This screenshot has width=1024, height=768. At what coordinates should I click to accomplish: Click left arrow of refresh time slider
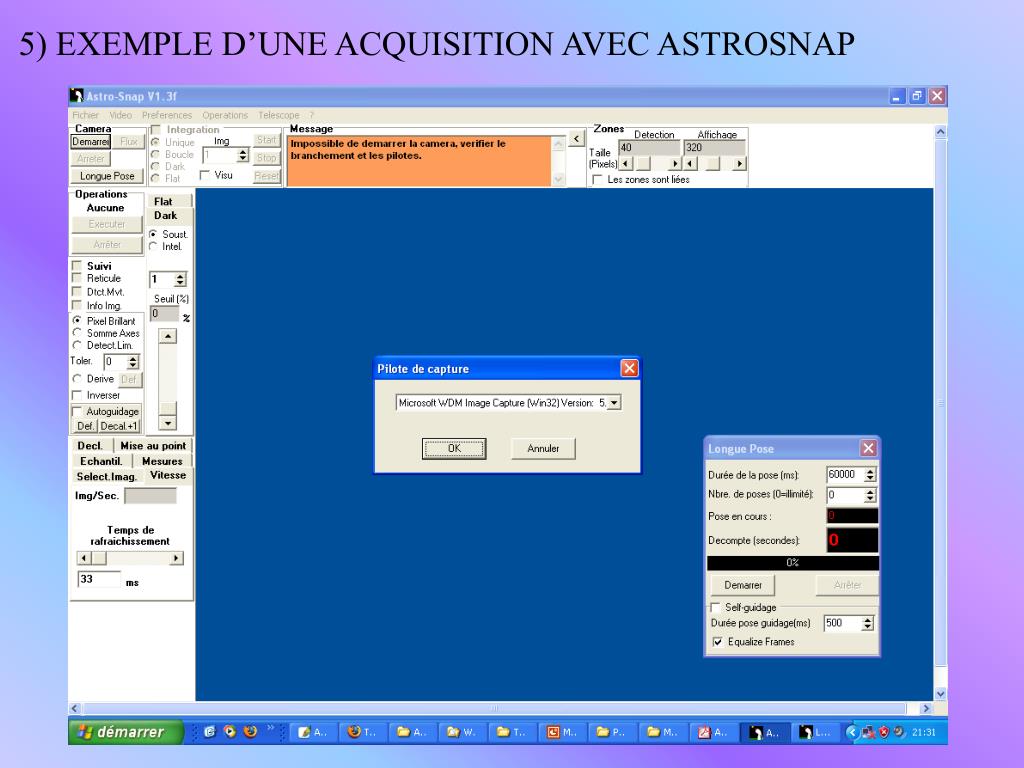click(x=84, y=558)
